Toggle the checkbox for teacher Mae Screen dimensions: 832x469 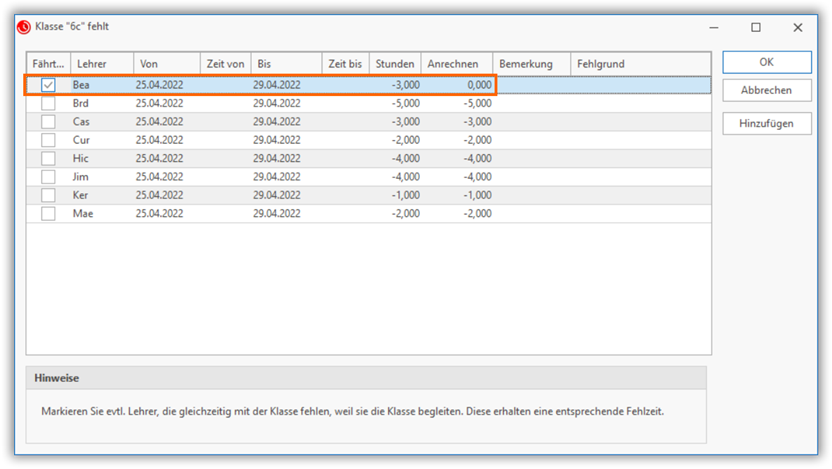tap(48, 214)
